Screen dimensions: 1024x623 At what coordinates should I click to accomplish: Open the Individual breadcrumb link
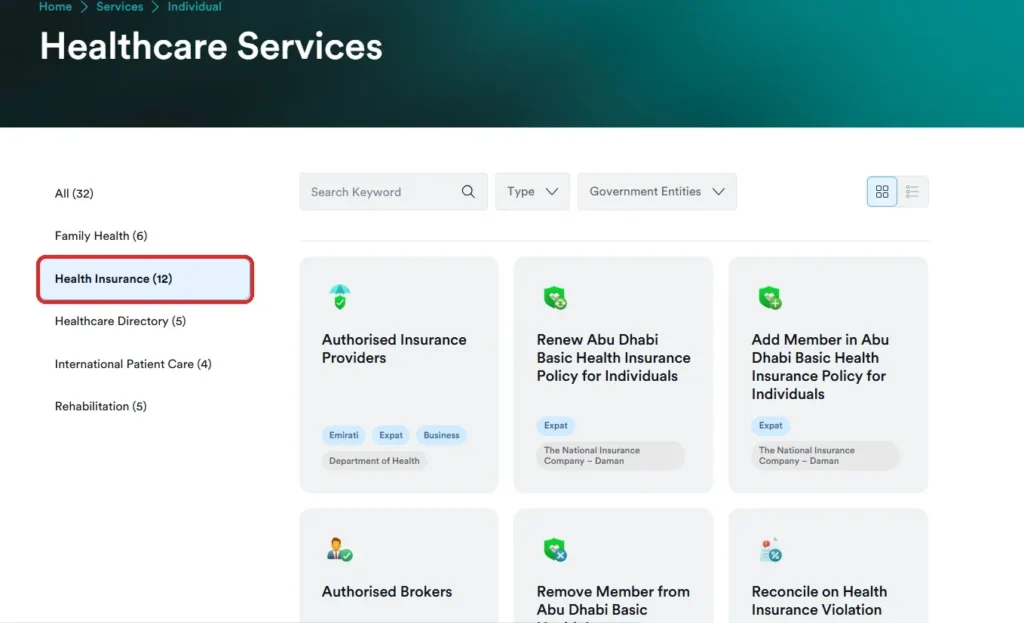click(195, 7)
